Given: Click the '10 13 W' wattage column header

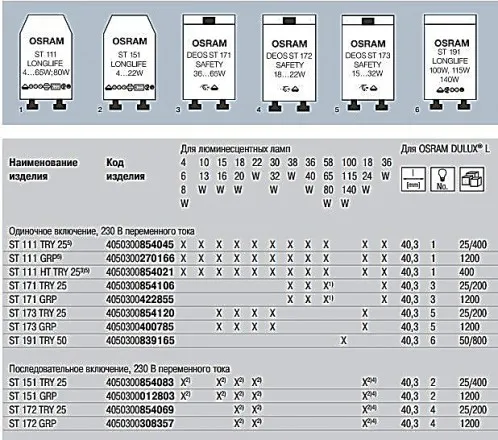Looking at the screenshot, I should 203,176.
